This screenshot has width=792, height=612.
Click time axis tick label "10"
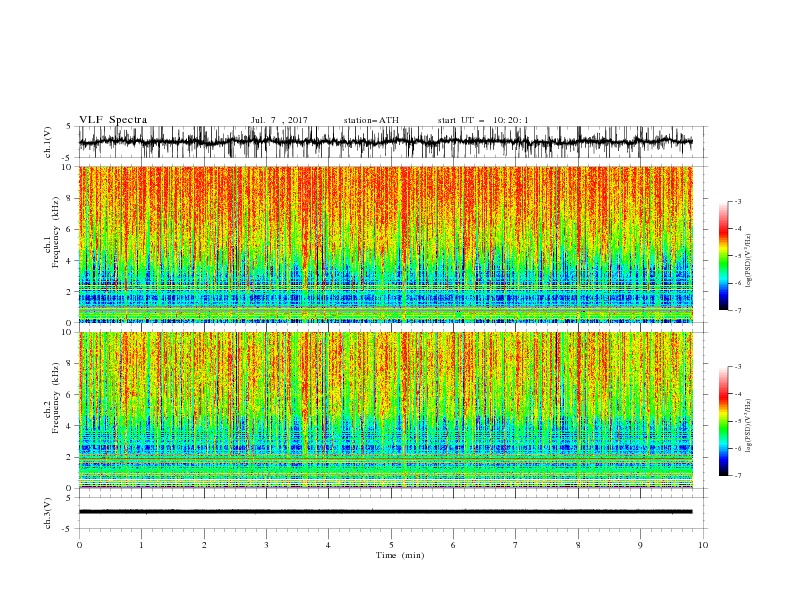(703, 545)
